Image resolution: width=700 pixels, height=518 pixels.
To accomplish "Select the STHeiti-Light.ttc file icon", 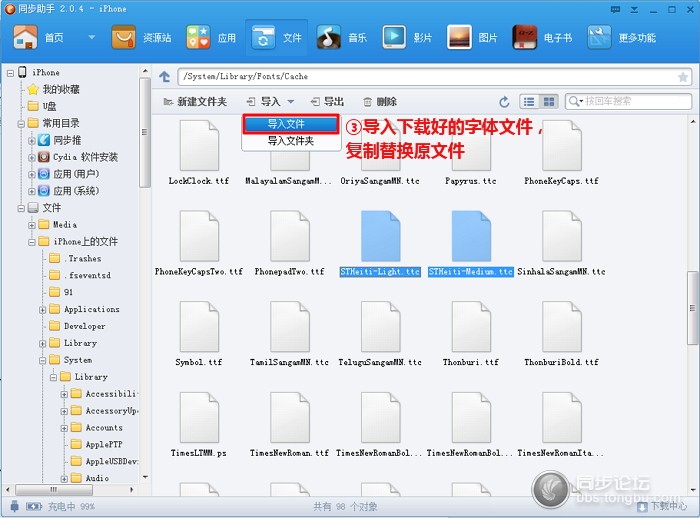I will tap(380, 236).
